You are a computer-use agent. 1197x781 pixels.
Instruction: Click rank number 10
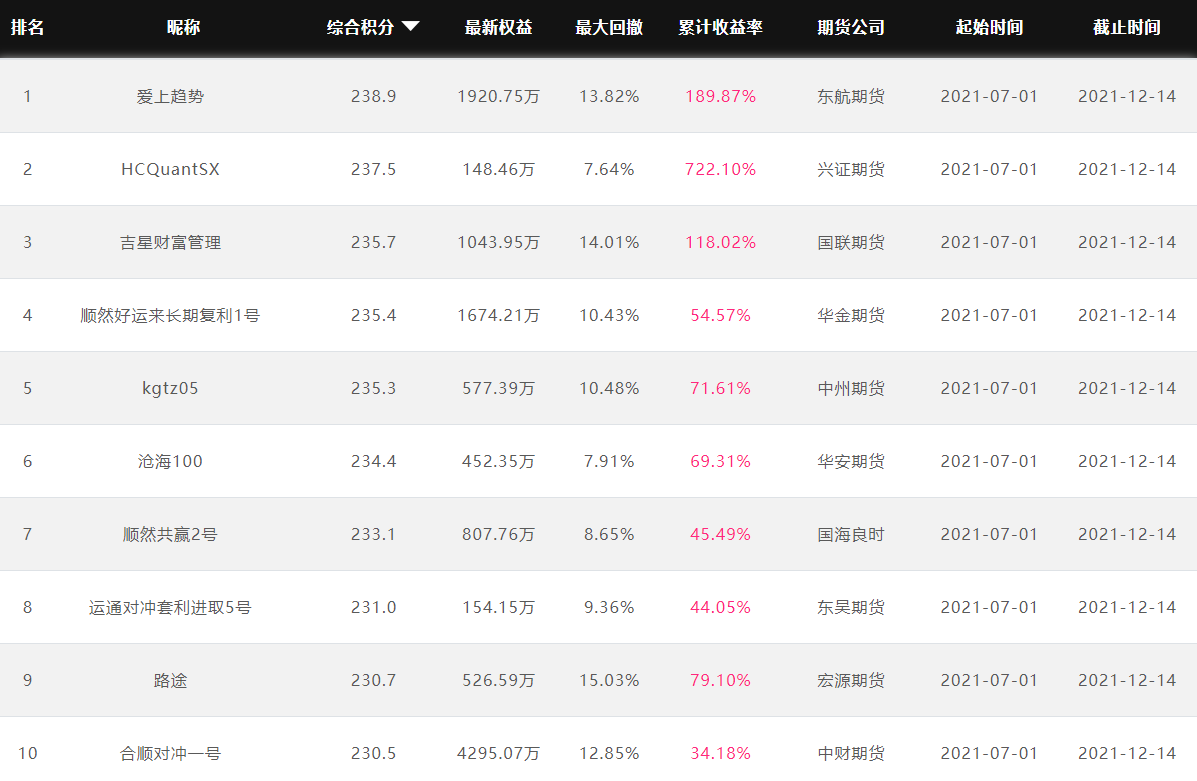pyautogui.click(x=27, y=754)
